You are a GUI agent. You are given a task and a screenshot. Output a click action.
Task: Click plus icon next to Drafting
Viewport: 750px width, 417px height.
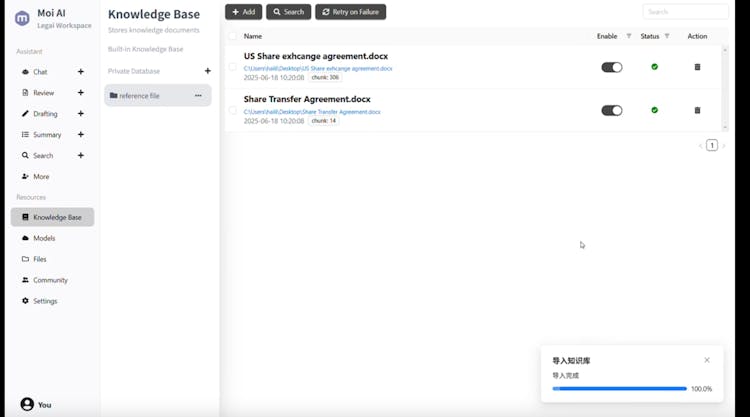coord(81,114)
